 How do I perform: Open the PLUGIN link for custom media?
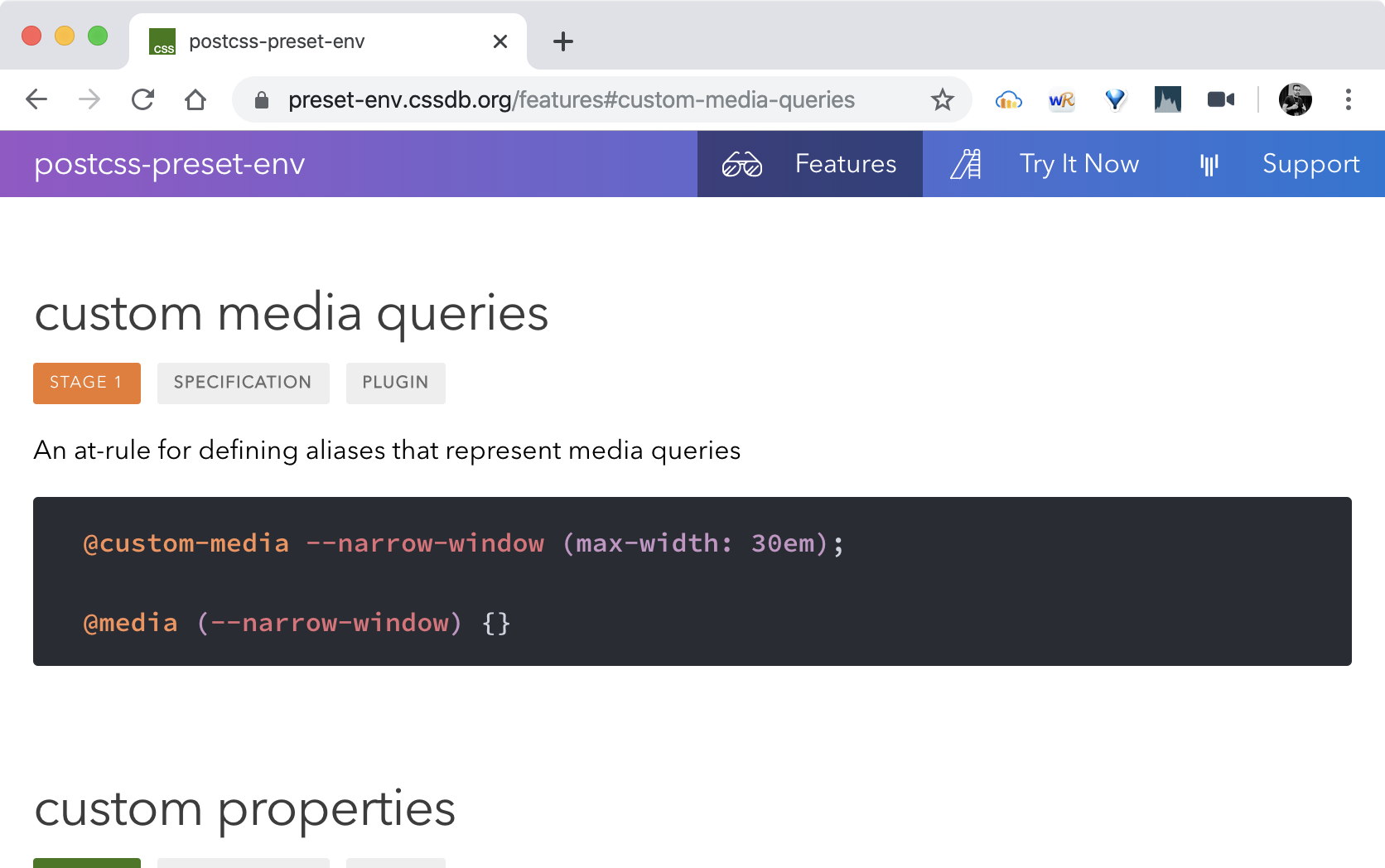tap(396, 383)
